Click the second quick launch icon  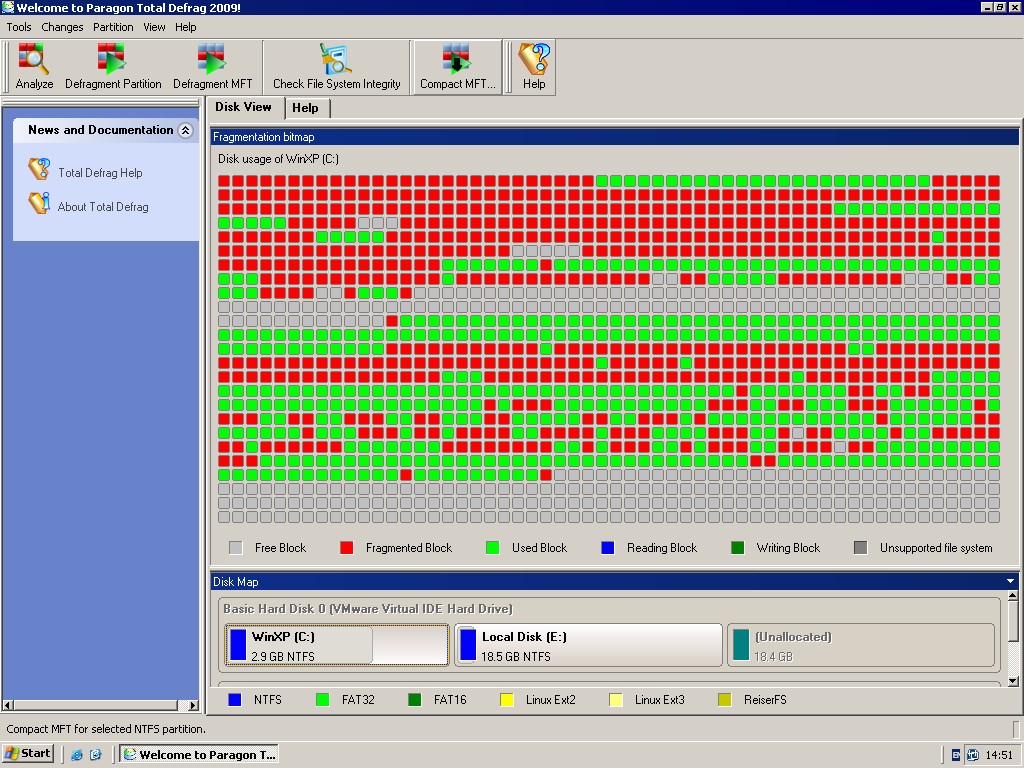pyautogui.click(x=95, y=754)
